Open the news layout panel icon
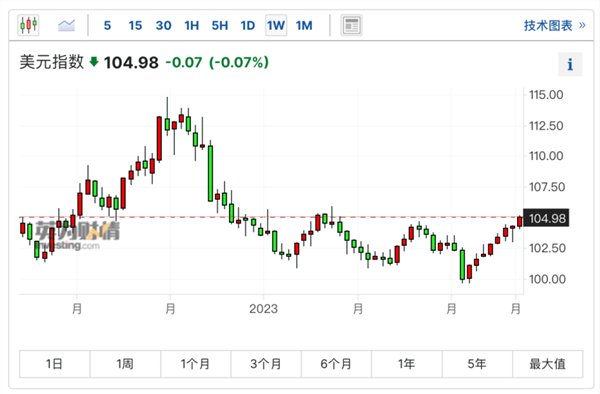The height and width of the screenshot is (394, 600). 351,25
